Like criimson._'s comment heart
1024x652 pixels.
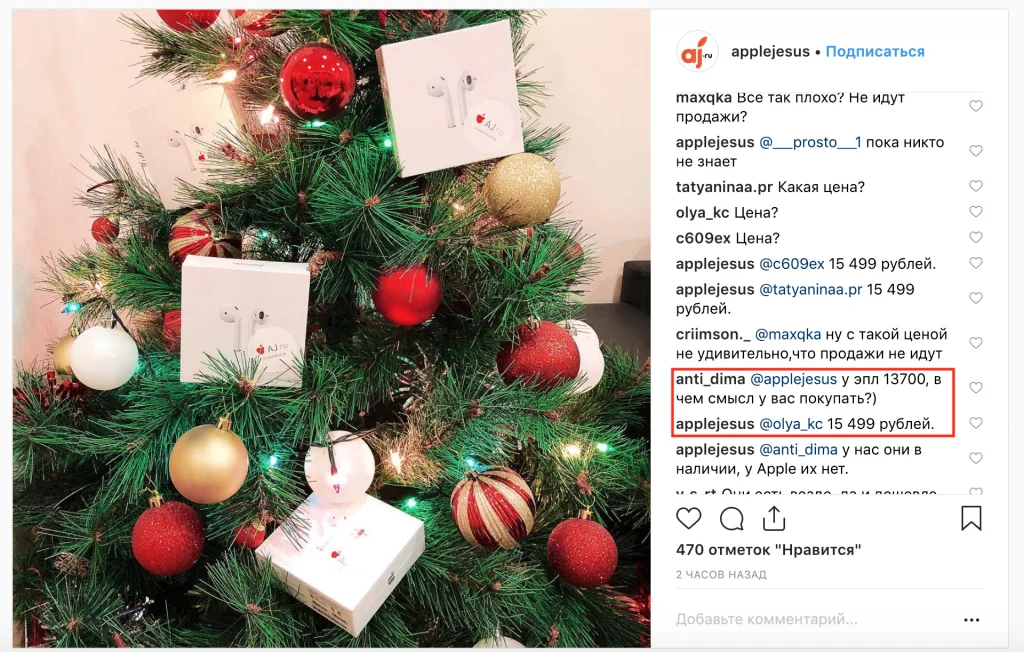(976, 343)
